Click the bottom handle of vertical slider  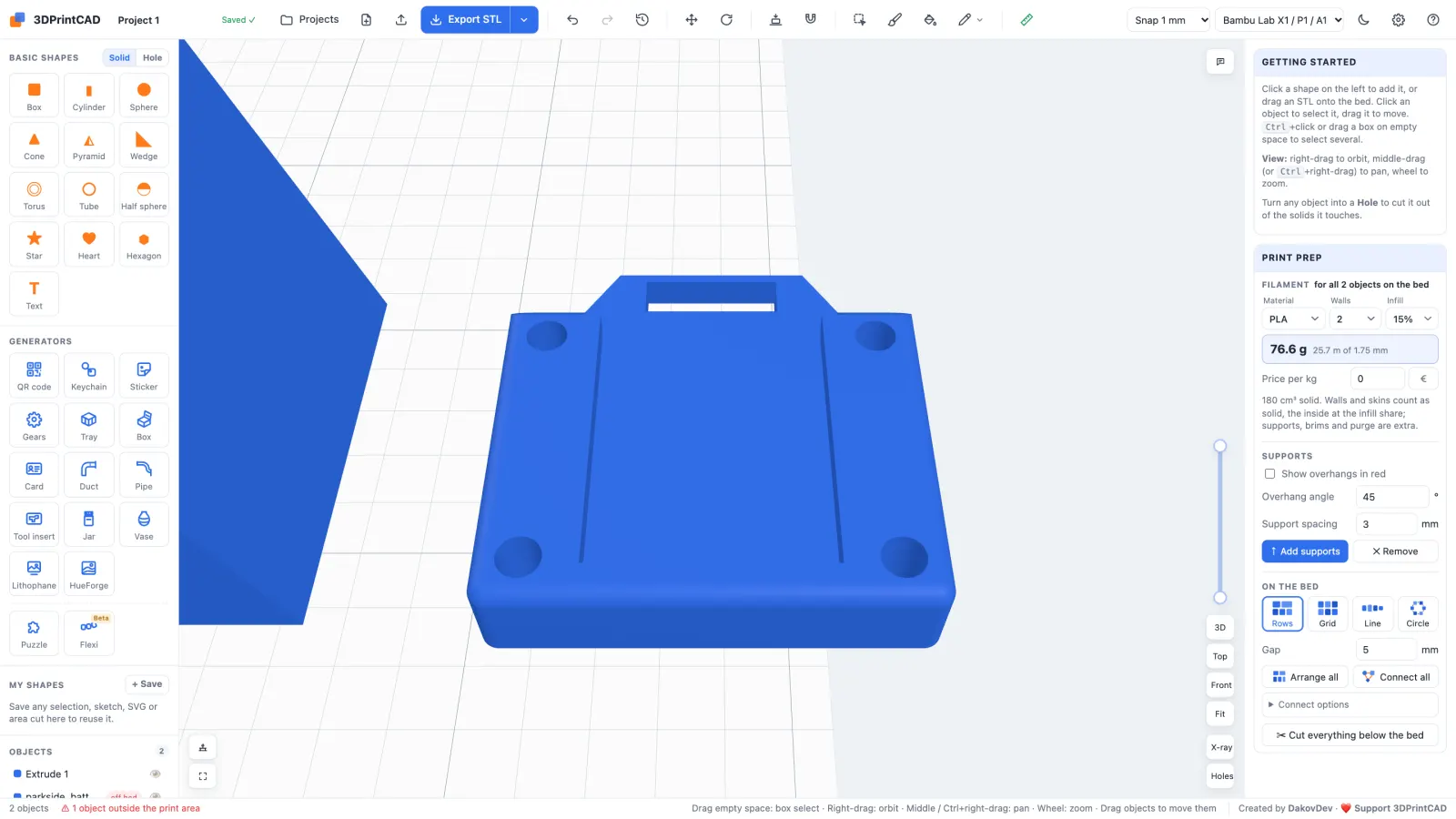(x=1220, y=598)
